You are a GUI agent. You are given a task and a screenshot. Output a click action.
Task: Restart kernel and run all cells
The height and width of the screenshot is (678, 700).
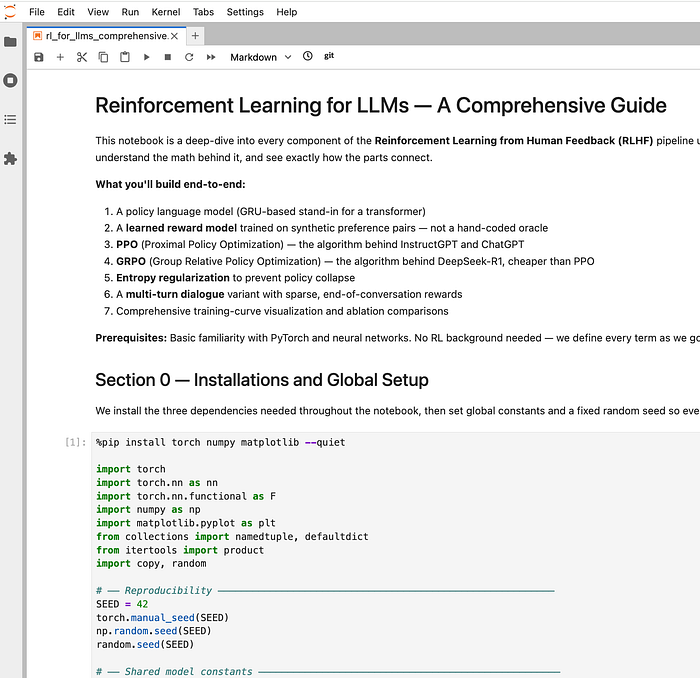[211, 57]
